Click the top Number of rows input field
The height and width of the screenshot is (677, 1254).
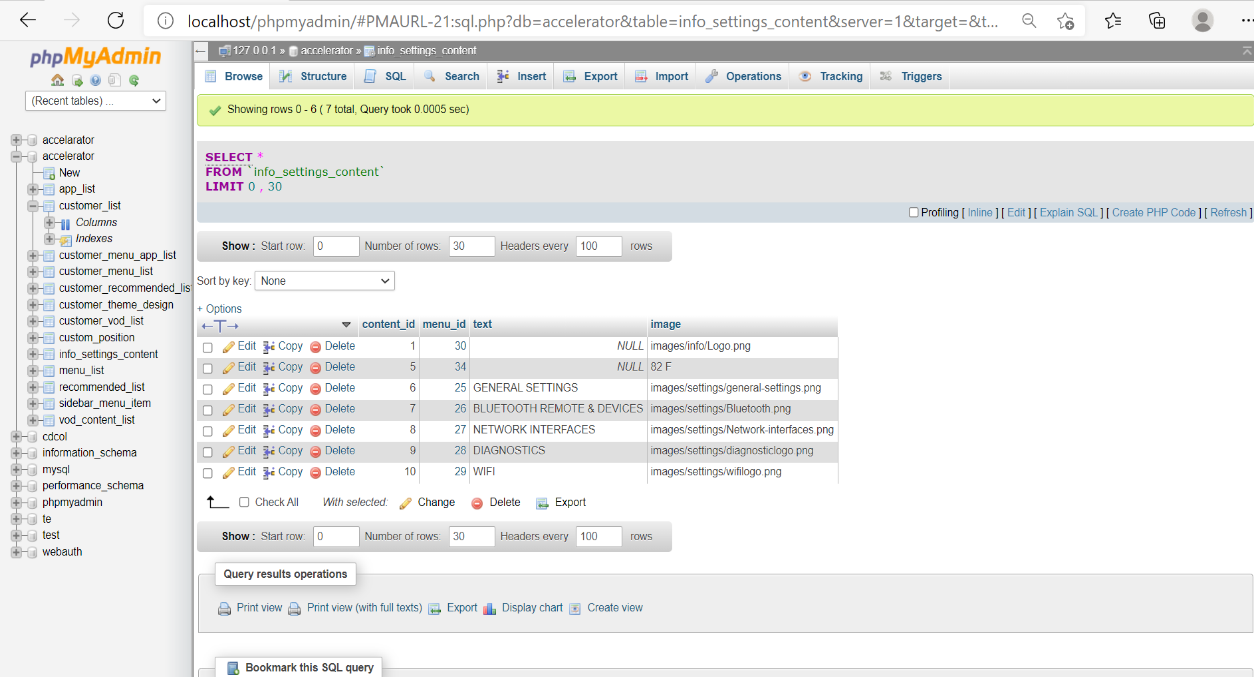(x=471, y=246)
